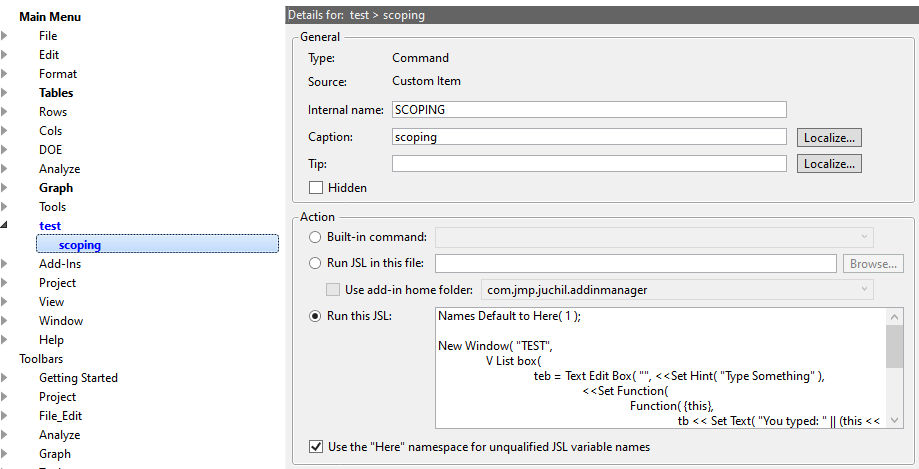Screen dimensions: 919x469
Task: Select the Tables menu item
Action: pyautogui.click(x=56, y=93)
